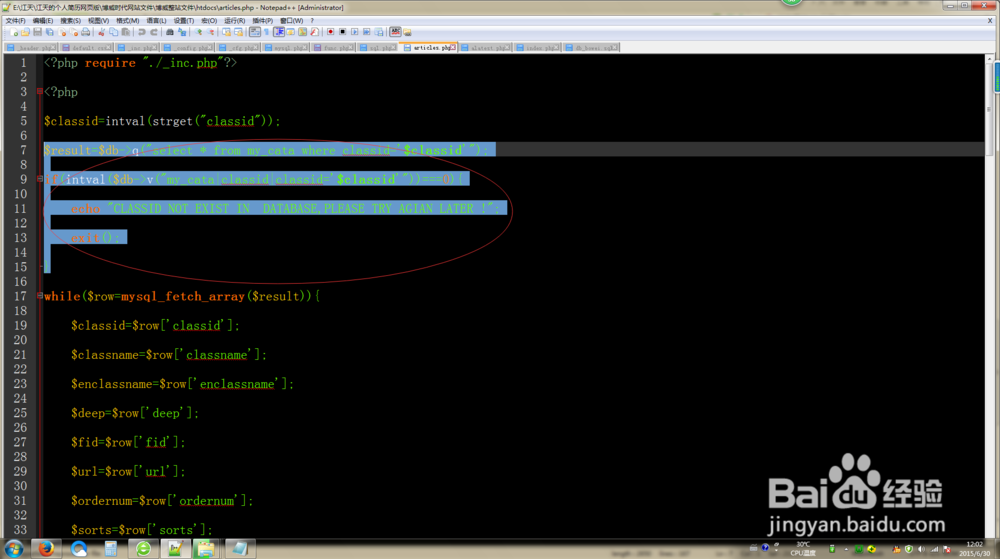Click the Cut (scissors) toolbar icon

[101, 32]
